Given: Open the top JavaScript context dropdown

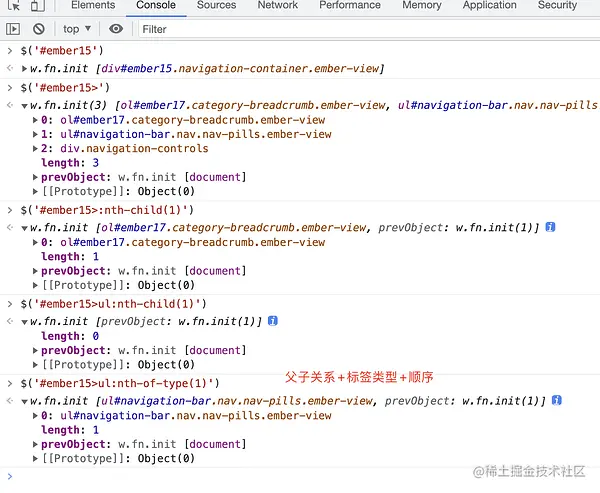Looking at the screenshot, I should [x=77, y=29].
